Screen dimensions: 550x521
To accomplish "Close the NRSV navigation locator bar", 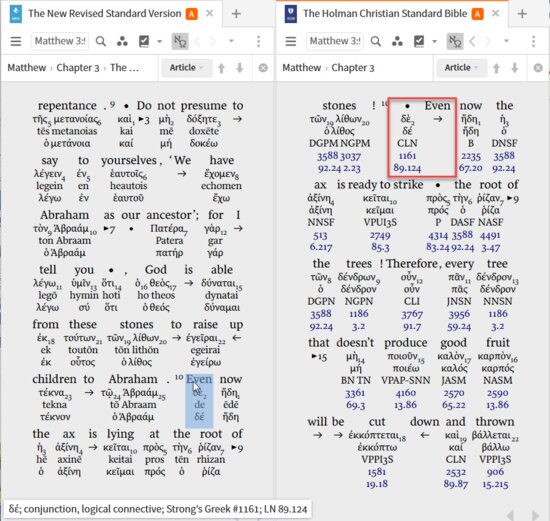I will (x=263, y=68).
